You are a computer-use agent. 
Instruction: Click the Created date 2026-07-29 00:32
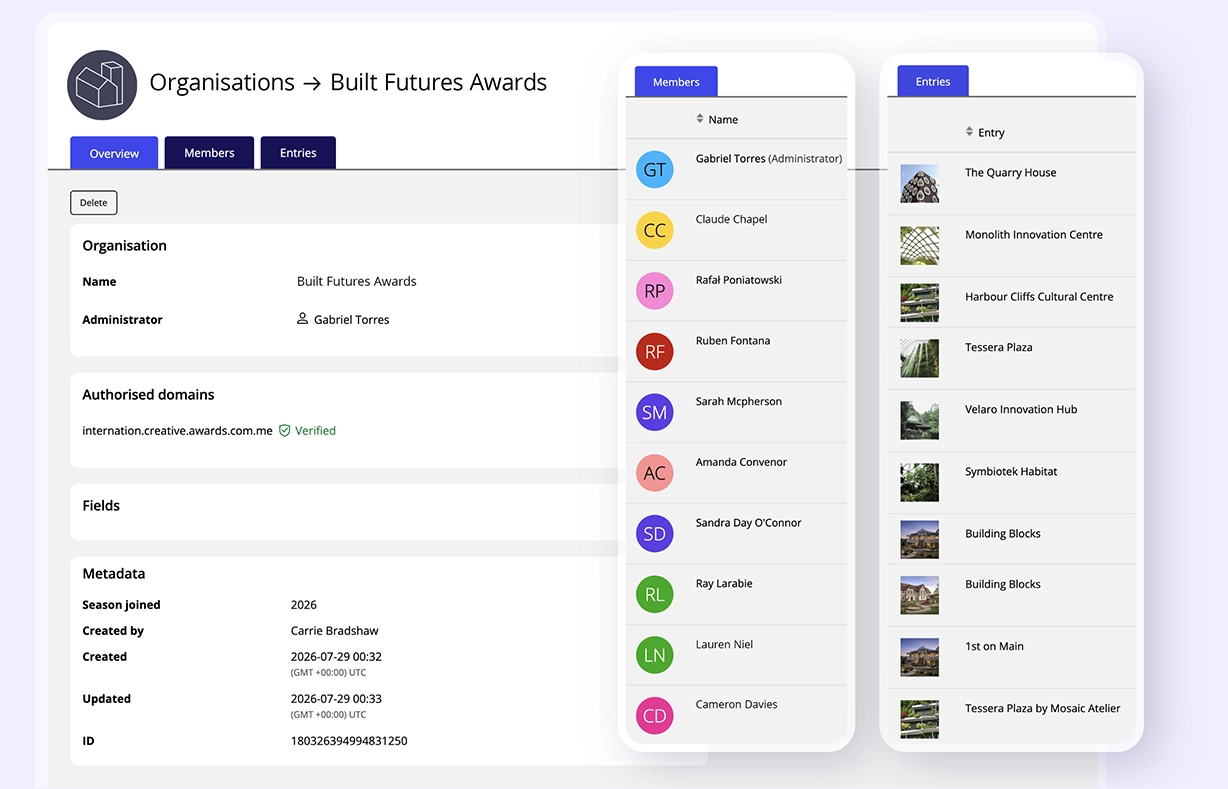(x=336, y=657)
